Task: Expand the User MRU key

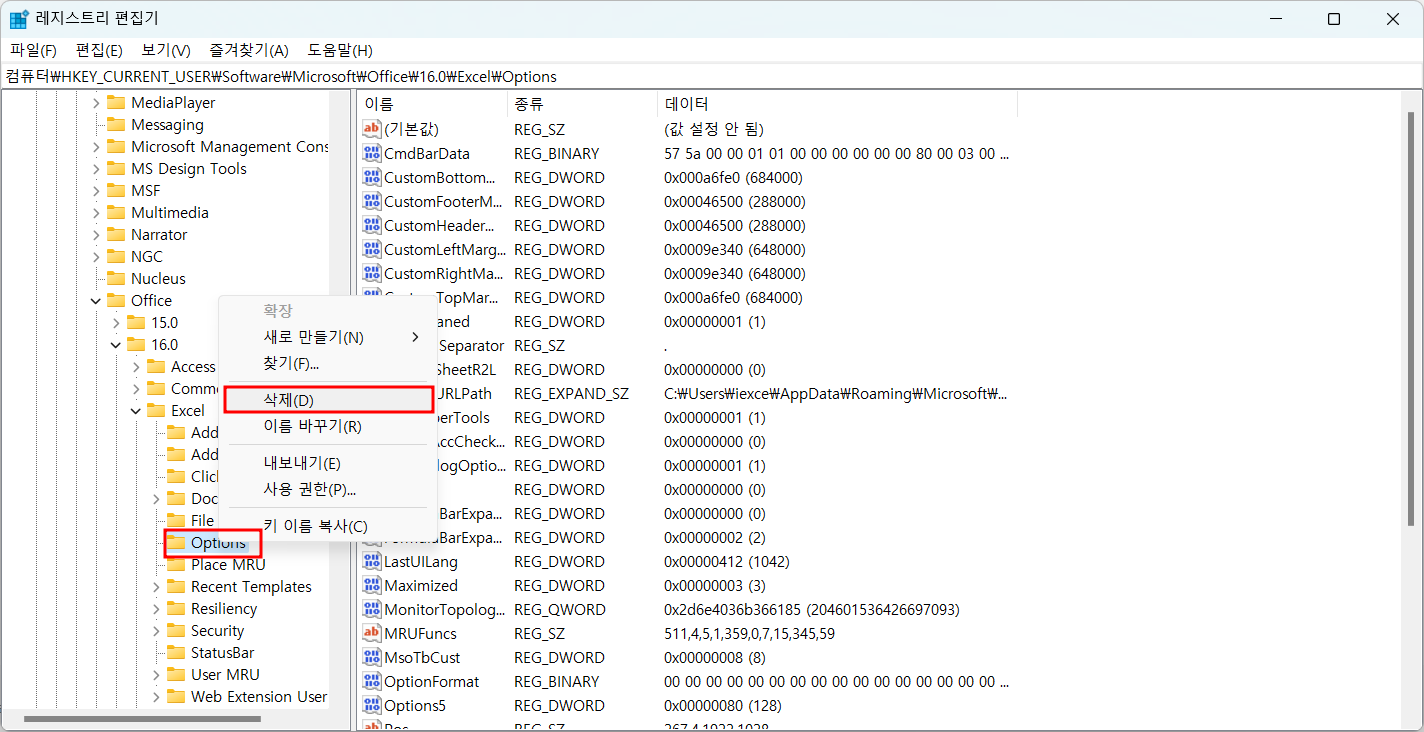Action: pyautogui.click(x=156, y=675)
